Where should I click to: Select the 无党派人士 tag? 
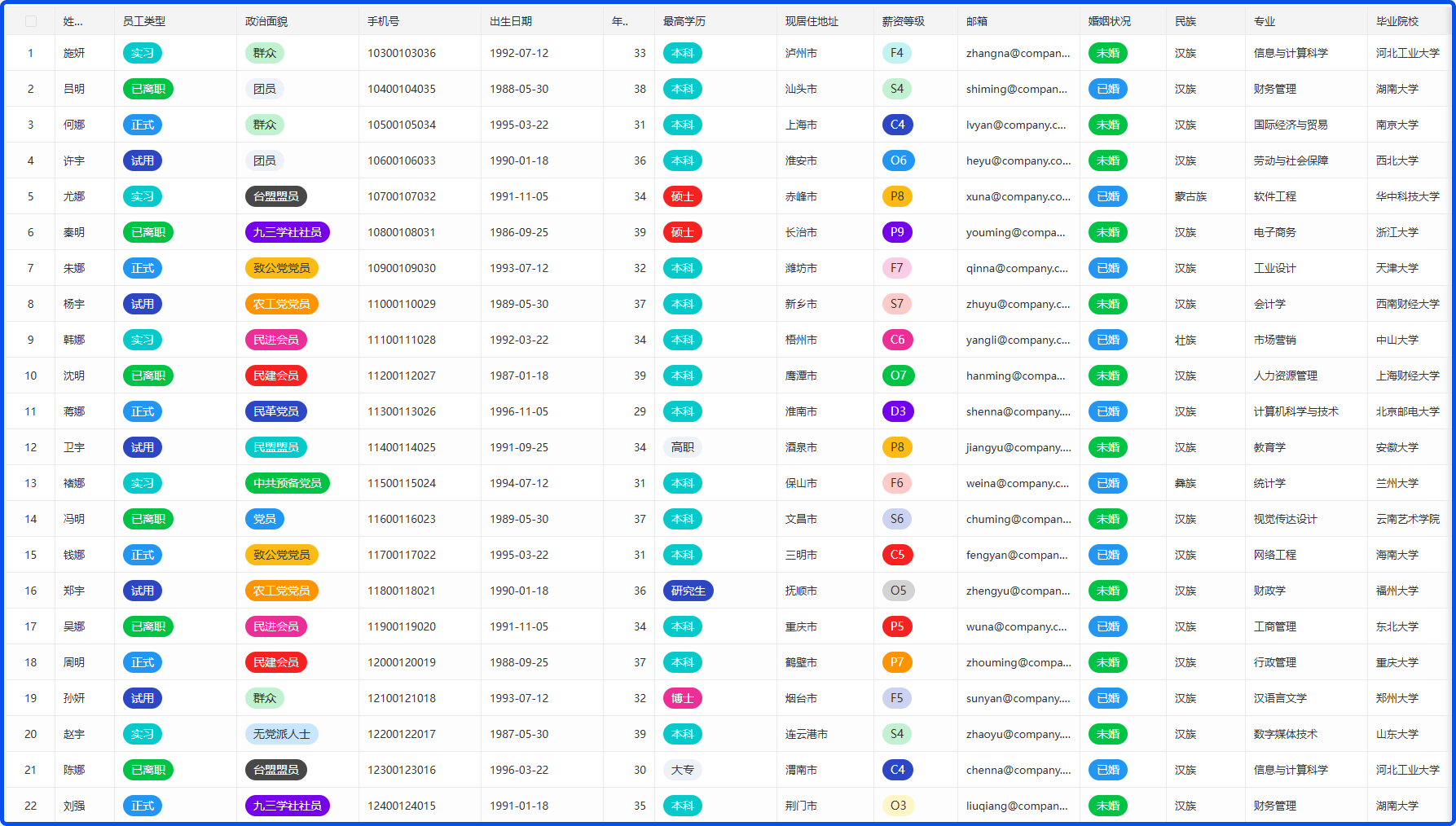tap(281, 734)
